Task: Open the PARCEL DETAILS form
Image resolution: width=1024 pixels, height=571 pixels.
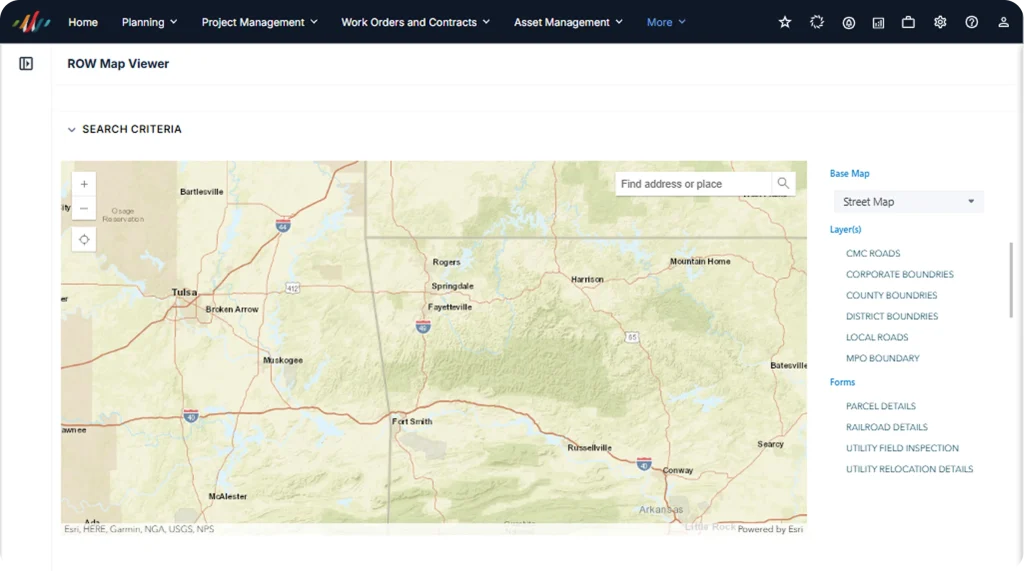Action: (881, 406)
